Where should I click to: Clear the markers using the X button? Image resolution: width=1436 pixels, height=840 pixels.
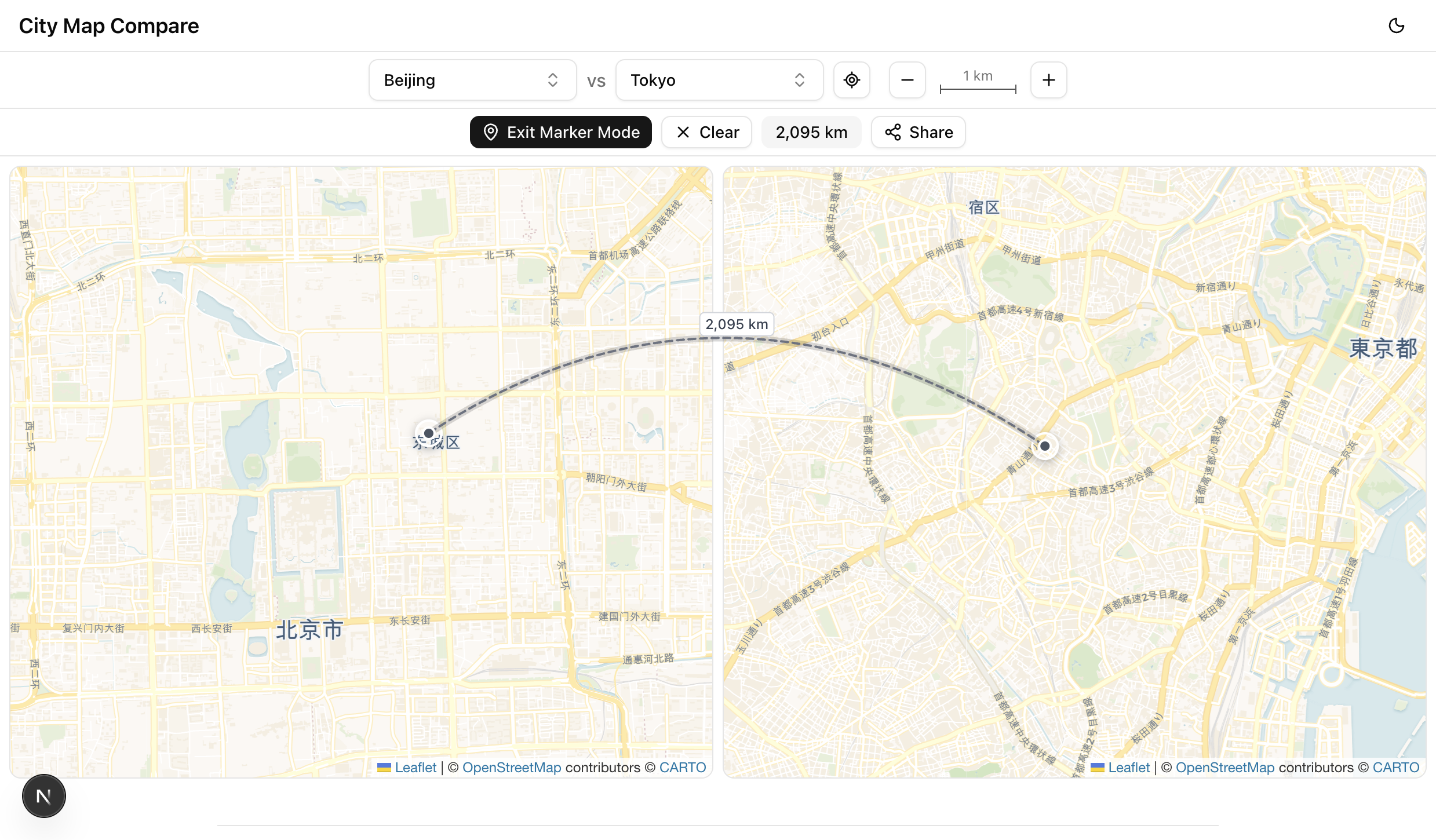click(x=707, y=132)
